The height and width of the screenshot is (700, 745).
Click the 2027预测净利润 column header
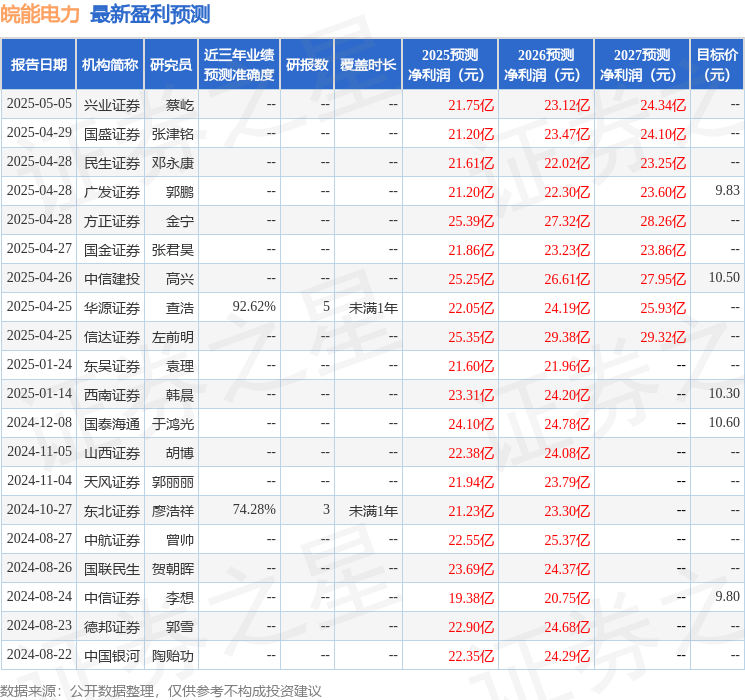(x=642, y=65)
